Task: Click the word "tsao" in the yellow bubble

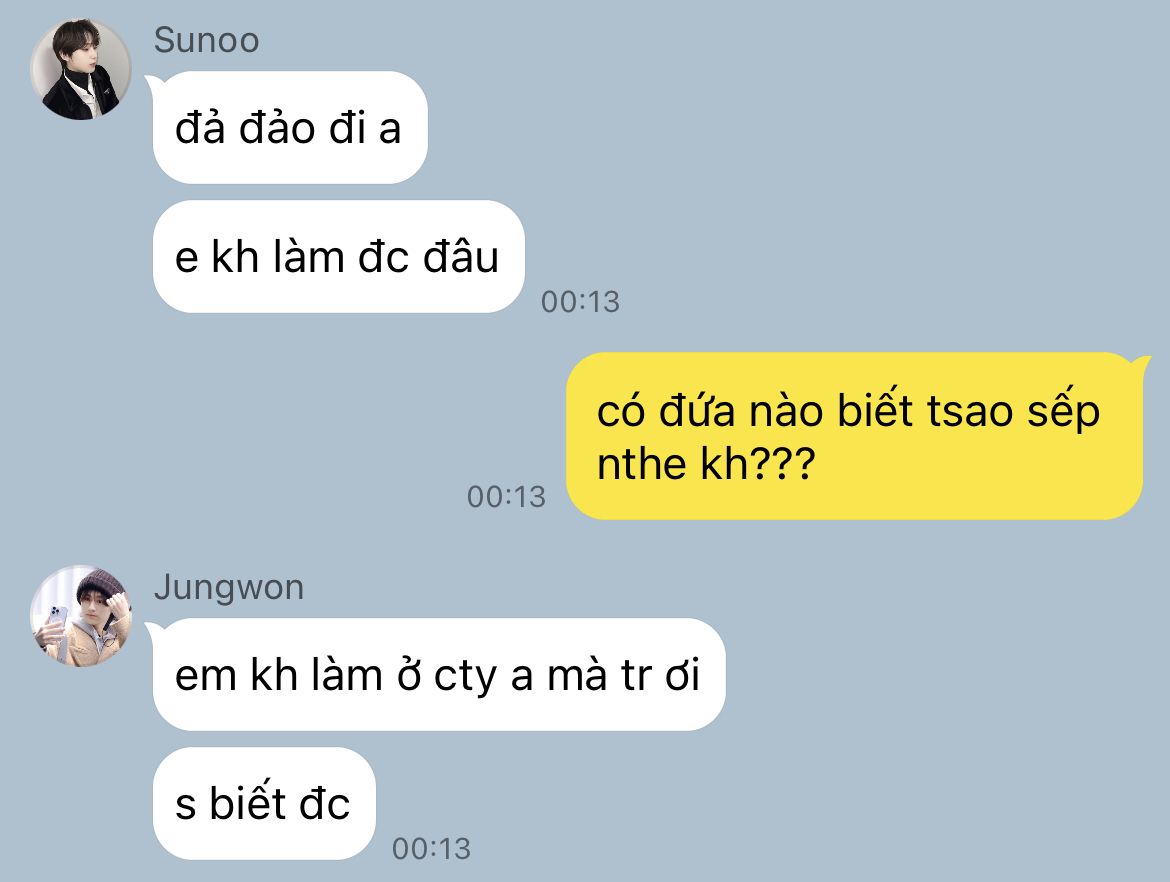Action: pyautogui.click(x=970, y=412)
